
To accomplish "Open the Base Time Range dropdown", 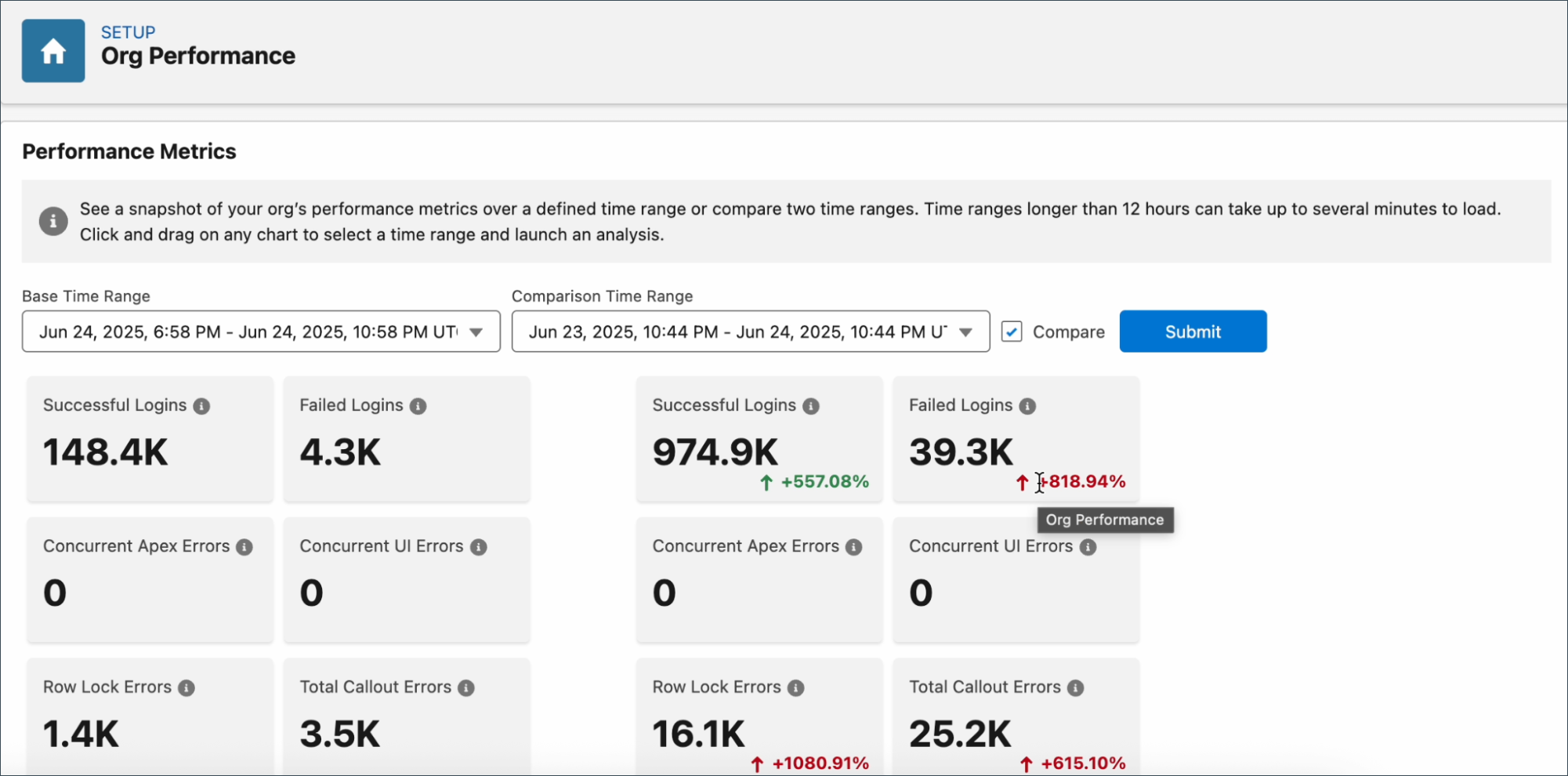I will pos(476,332).
